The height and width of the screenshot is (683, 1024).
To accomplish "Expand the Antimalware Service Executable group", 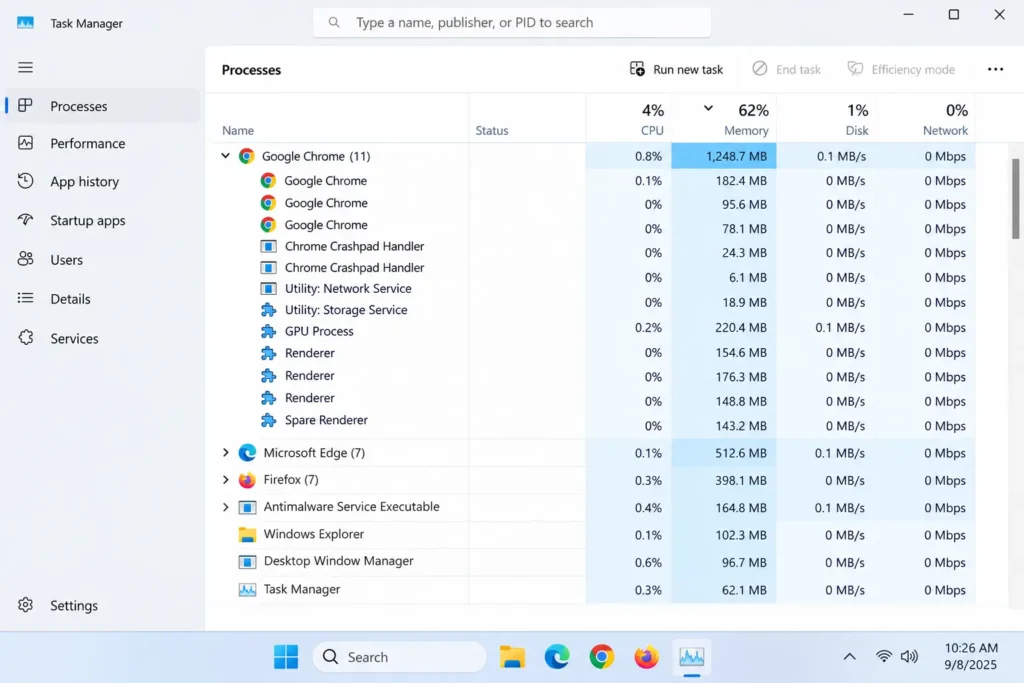I will pos(225,507).
